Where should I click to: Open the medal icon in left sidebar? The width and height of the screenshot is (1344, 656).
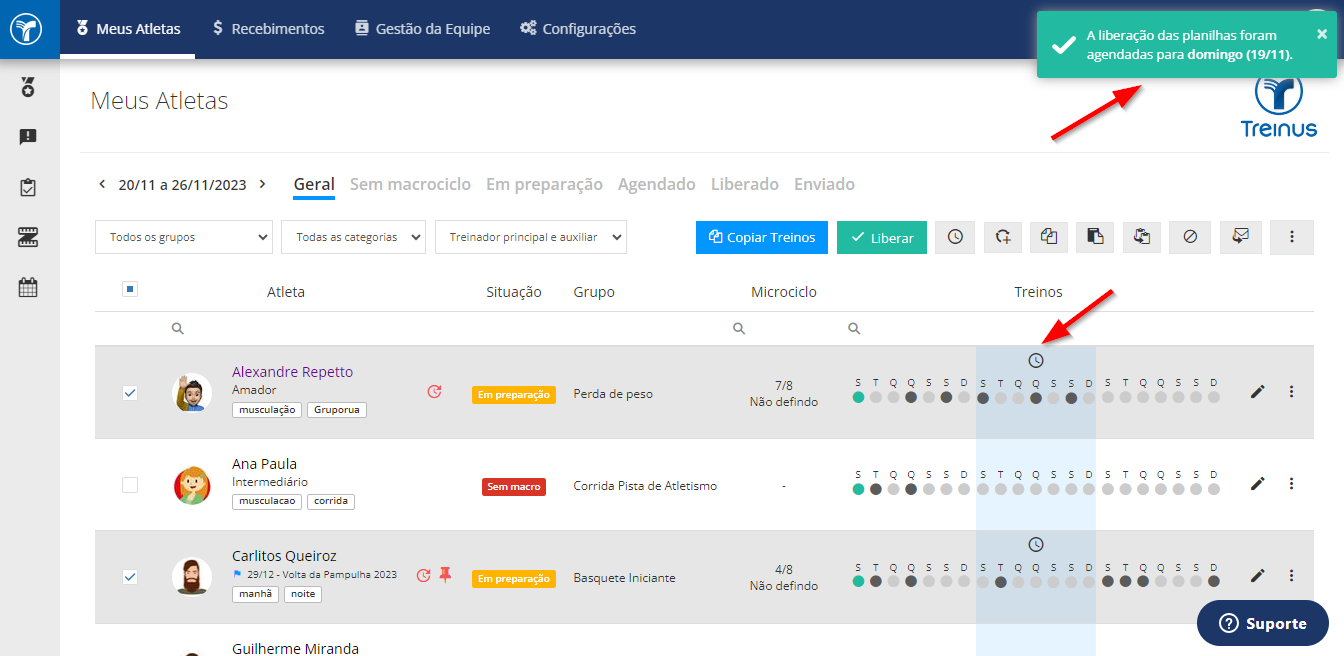(x=28, y=88)
